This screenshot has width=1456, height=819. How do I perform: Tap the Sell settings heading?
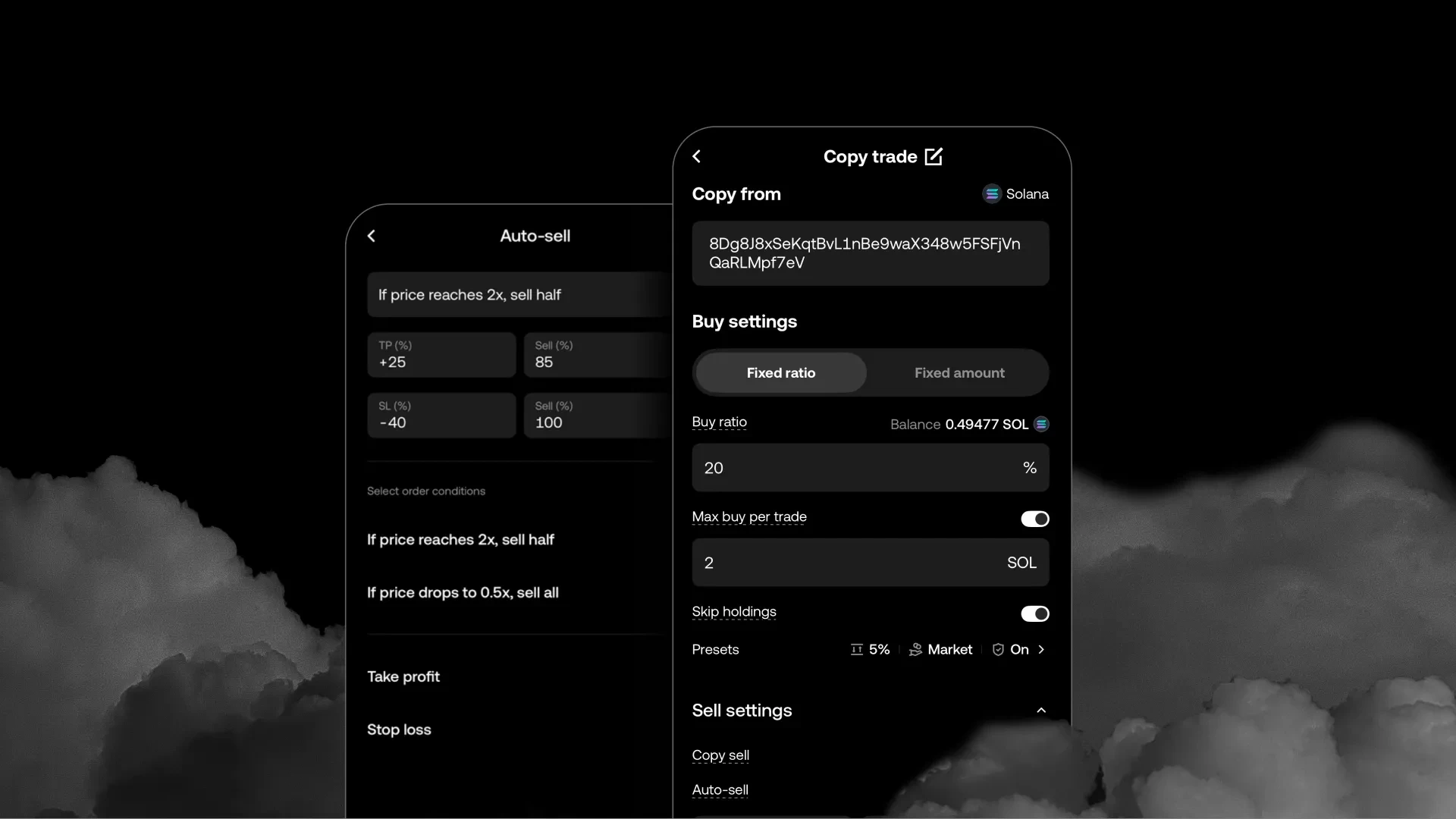coord(742,711)
